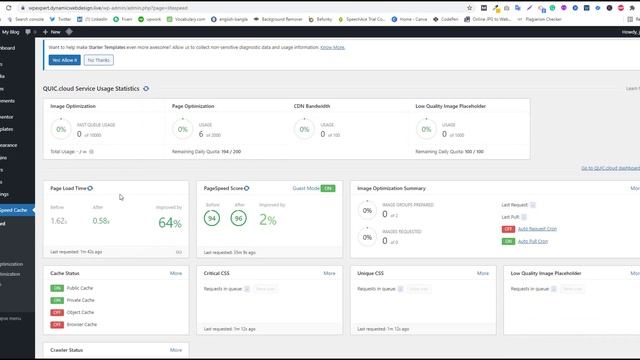
Task: Click Page Optimization 0% usage gauge
Action: coord(182,129)
